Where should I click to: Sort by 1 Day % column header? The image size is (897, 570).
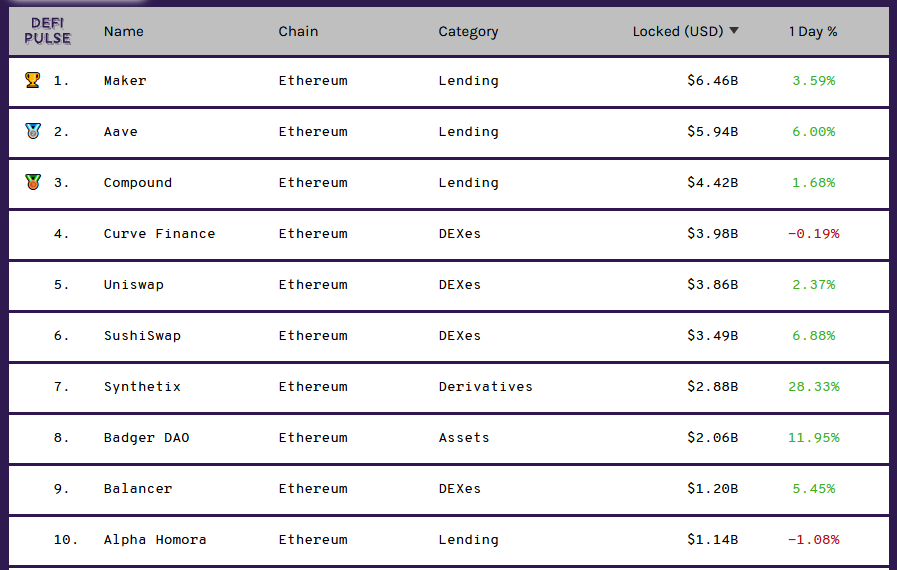813,31
